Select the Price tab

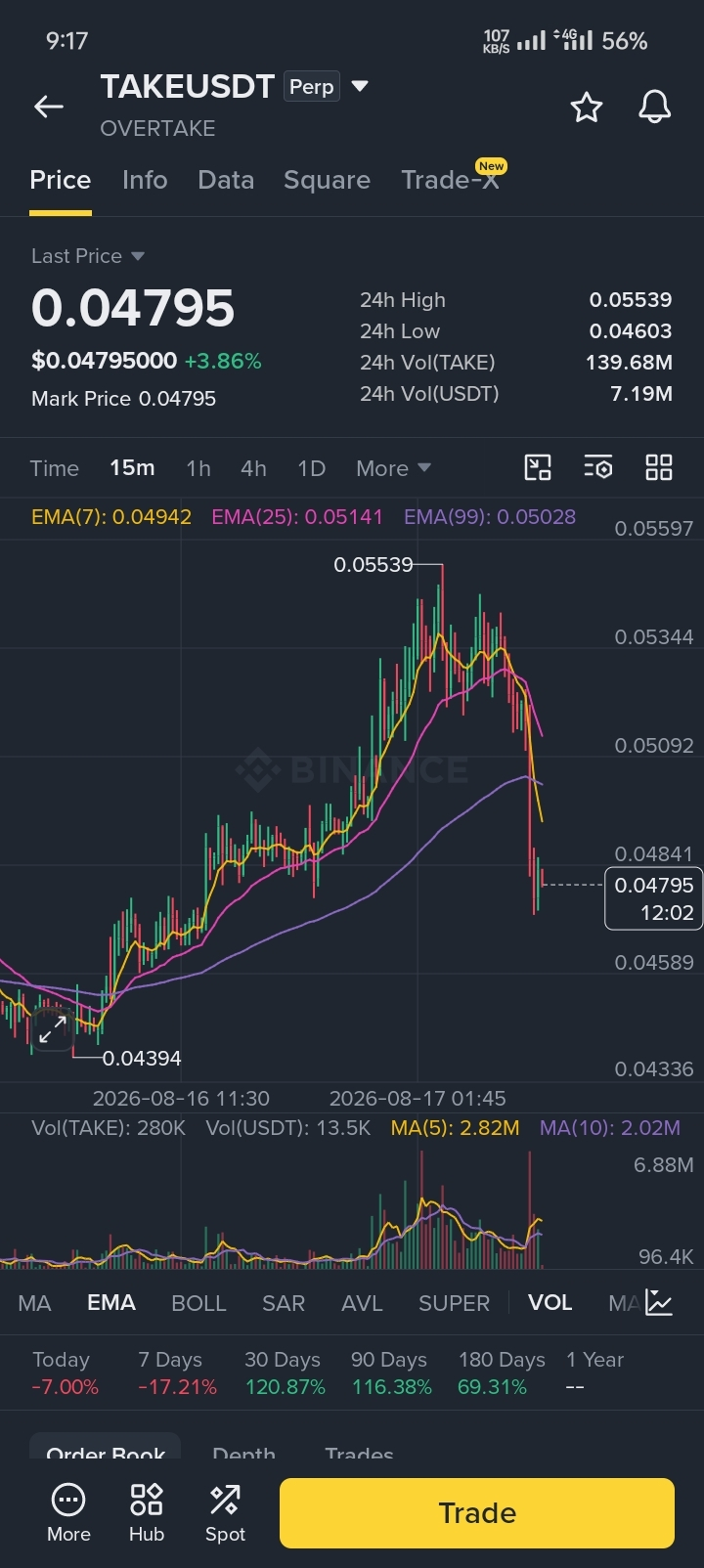tap(61, 180)
